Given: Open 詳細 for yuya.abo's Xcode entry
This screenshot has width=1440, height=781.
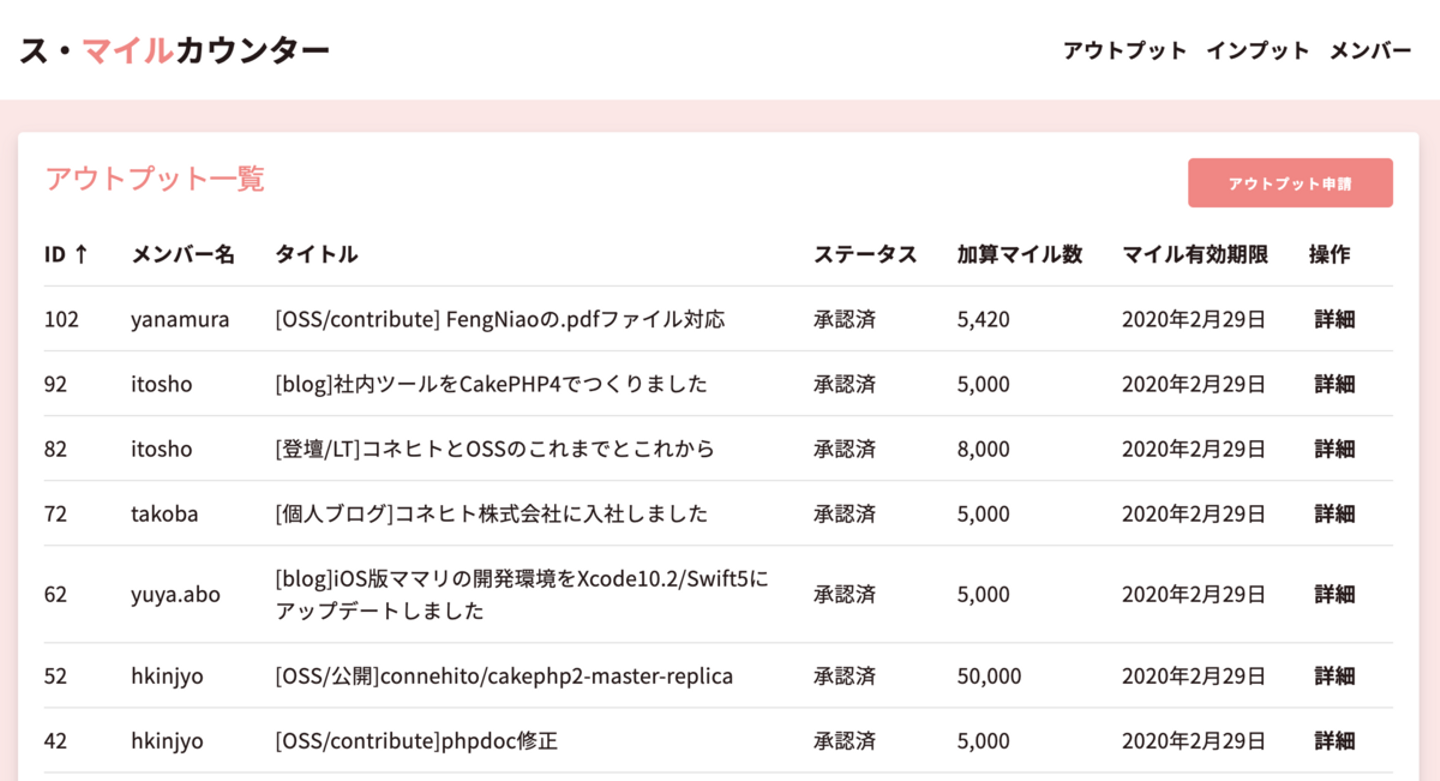Looking at the screenshot, I should 1334,594.
